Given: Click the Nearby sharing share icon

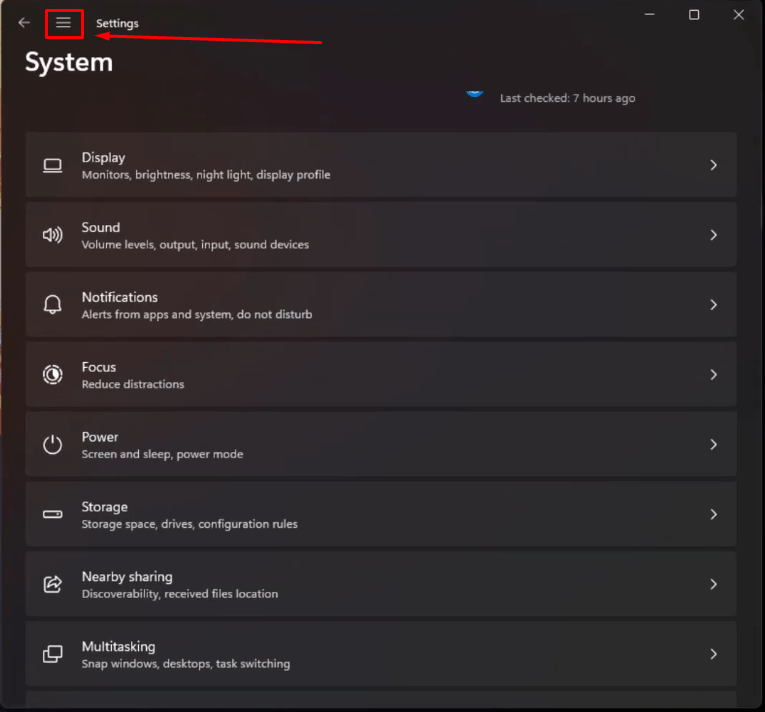Looking at the screenshot, I should (53, 584).
